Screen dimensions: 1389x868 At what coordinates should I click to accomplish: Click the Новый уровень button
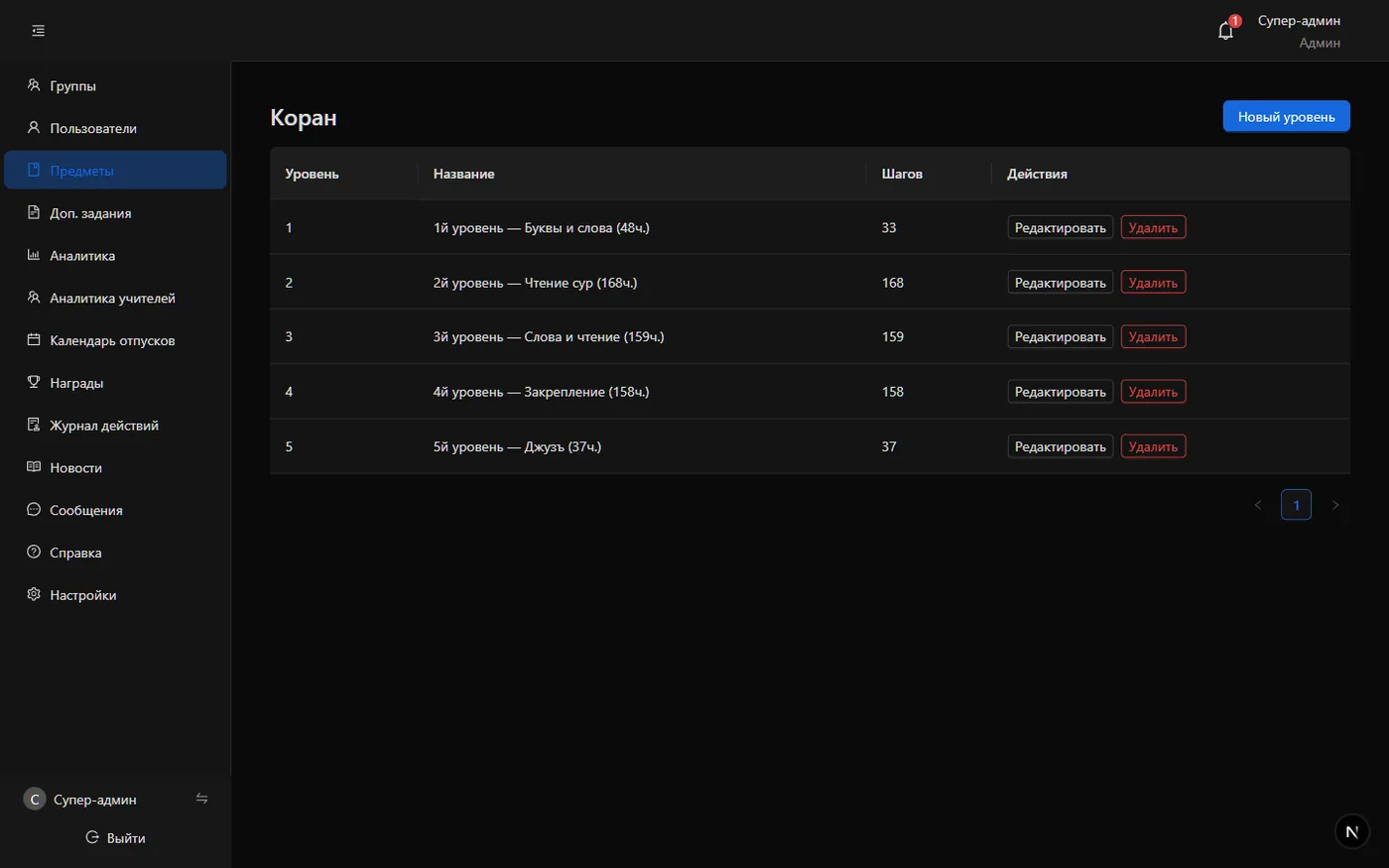1286,116
